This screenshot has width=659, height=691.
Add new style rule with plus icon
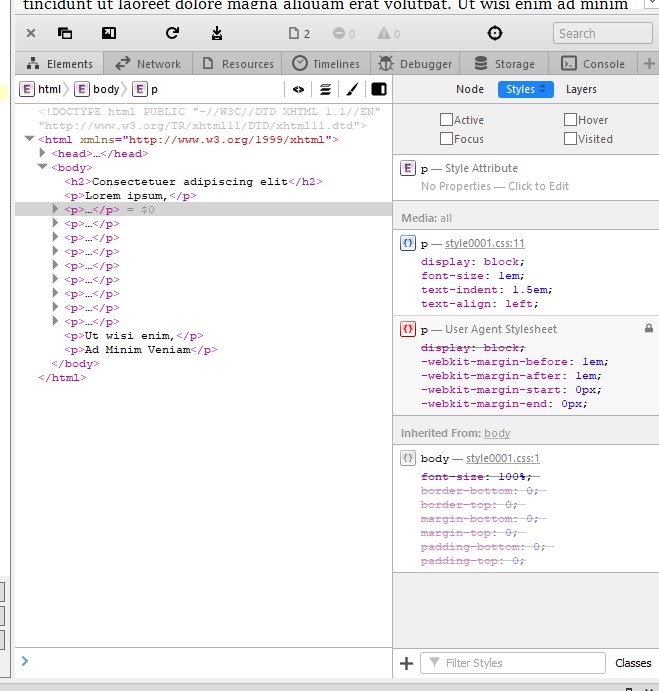point(406,663)
